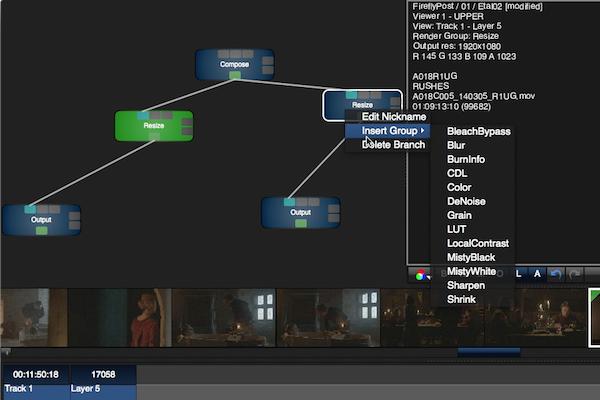This screenshot has width=600, height=400.
Task: Click the frame number field 17058
Action: pyautogui.click(x=103, y=374)
